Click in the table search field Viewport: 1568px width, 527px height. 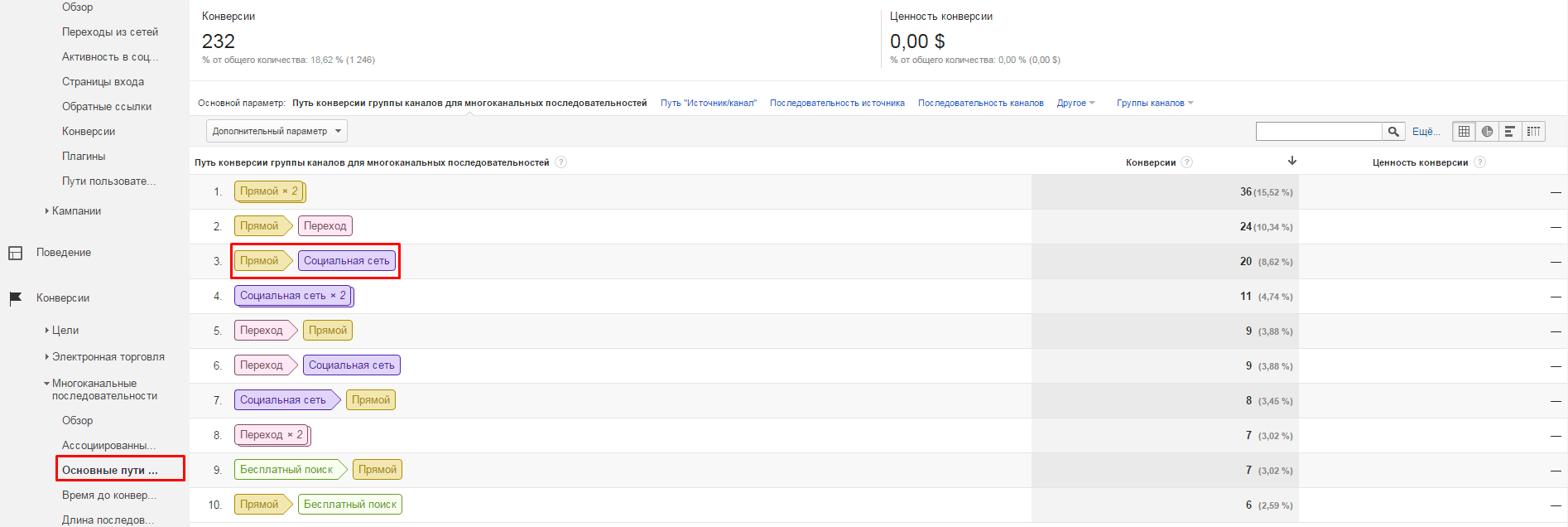pos(1319,131)
